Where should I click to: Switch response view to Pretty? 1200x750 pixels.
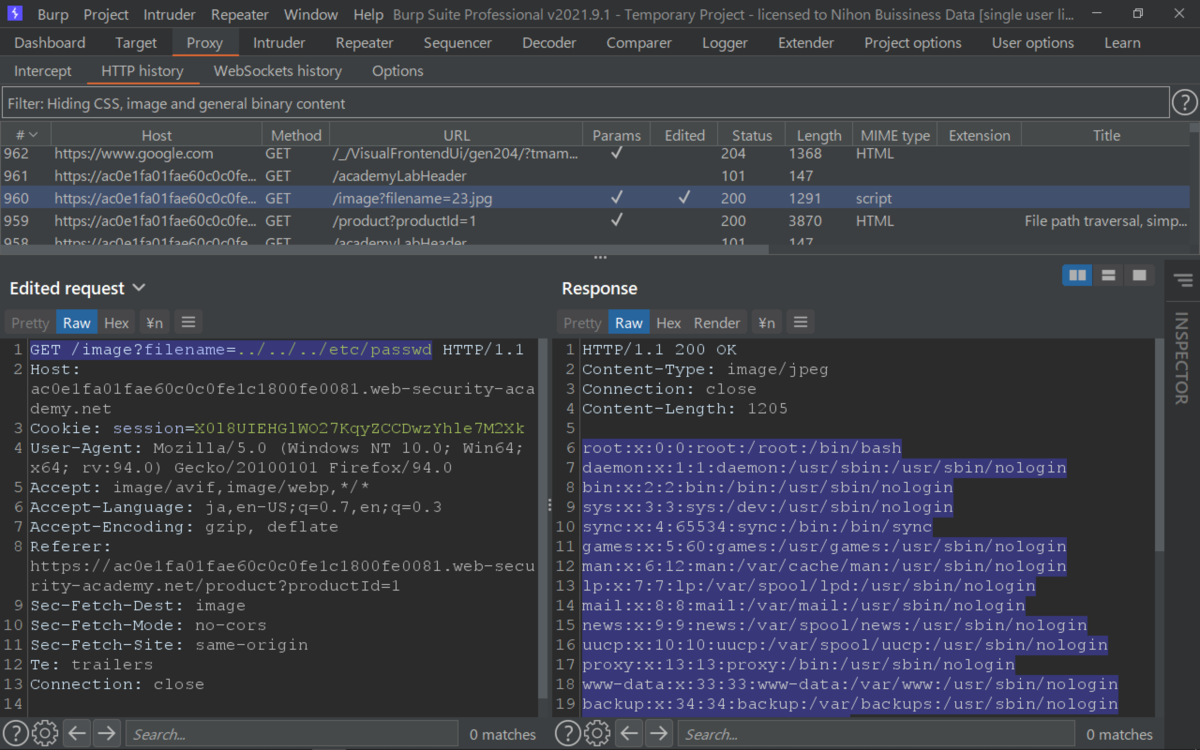click(x=582, y=322)
